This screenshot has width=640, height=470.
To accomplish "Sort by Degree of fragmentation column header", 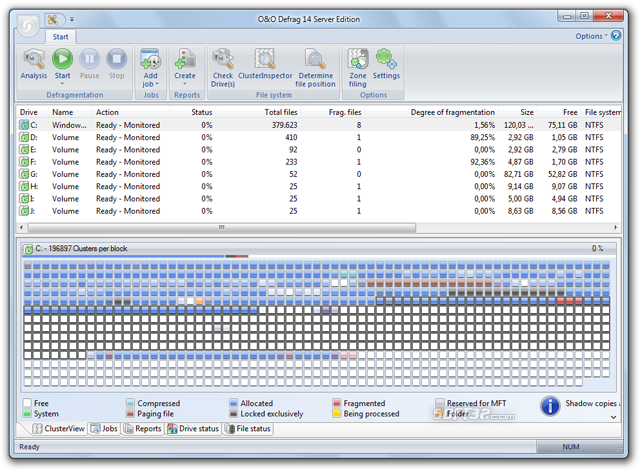I will coord(430,112).
